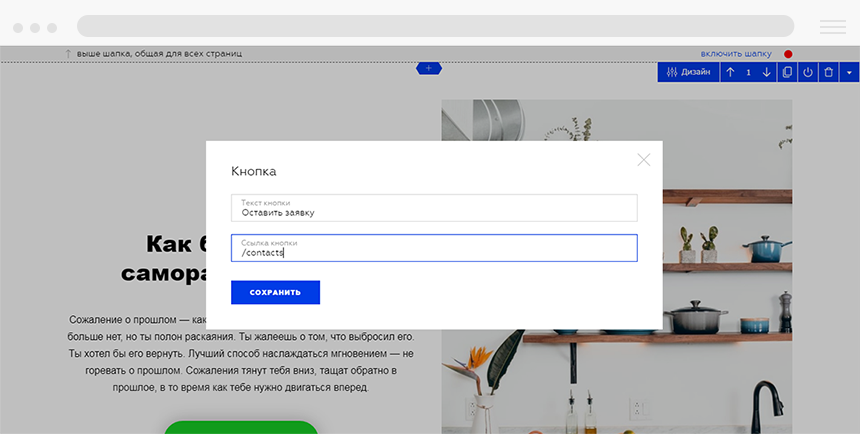Duplicate the block with the copy icon
The image size is (860, 434).
pos(788,72)
